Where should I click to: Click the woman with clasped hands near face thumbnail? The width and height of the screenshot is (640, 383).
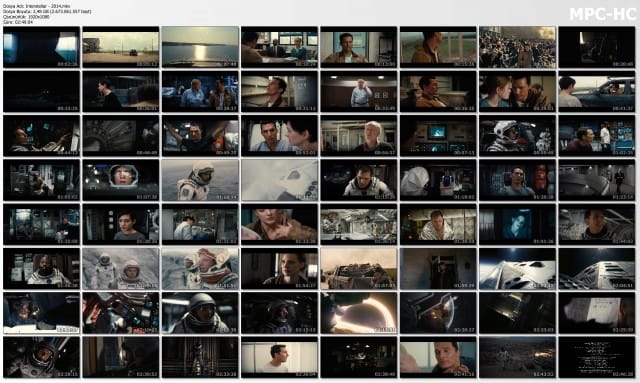280,225
